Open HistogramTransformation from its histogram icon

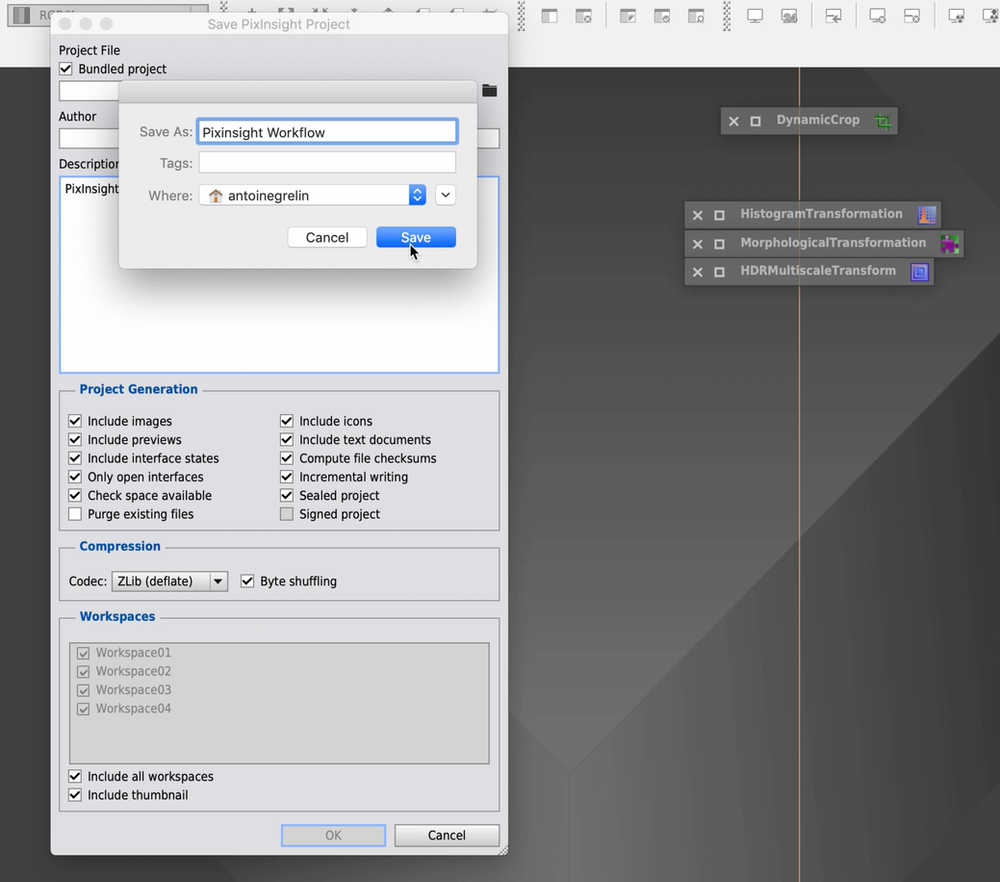click(926, 213)
